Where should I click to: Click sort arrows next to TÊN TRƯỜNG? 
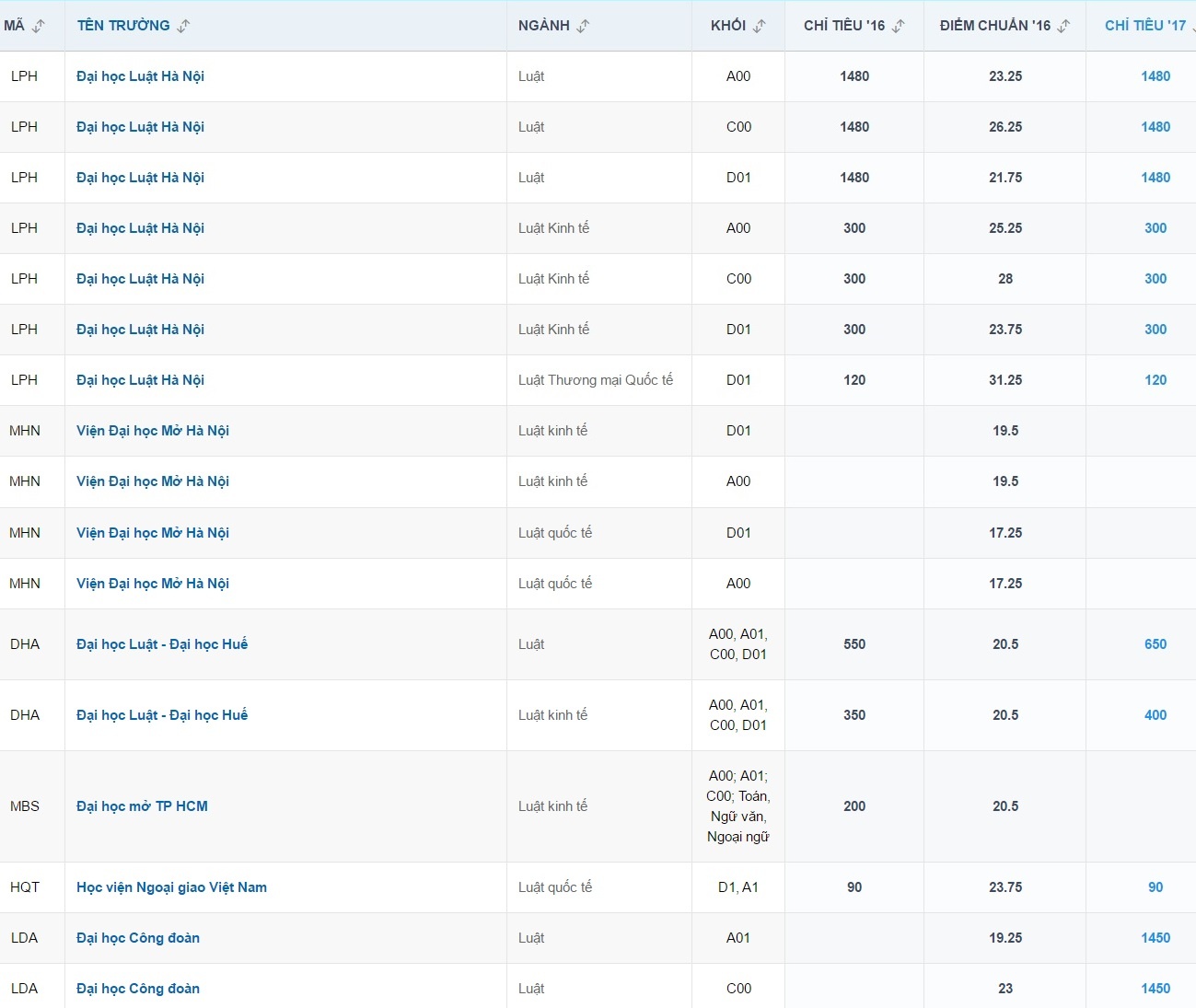point(183,26)
